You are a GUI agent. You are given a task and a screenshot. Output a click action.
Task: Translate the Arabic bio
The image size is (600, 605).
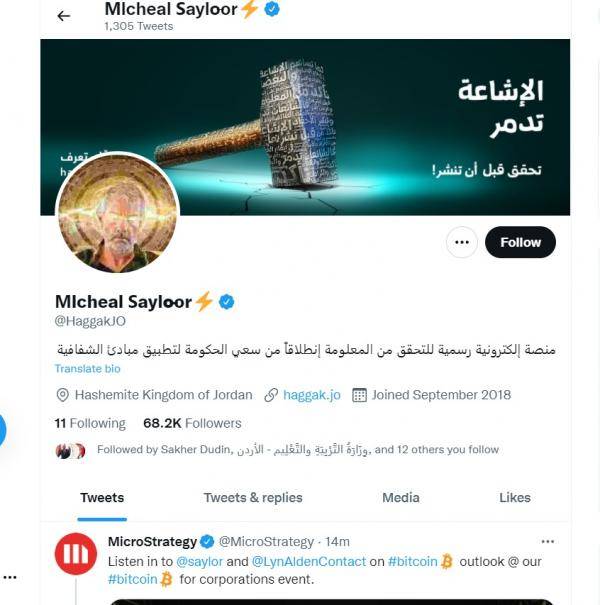point(88,369)
